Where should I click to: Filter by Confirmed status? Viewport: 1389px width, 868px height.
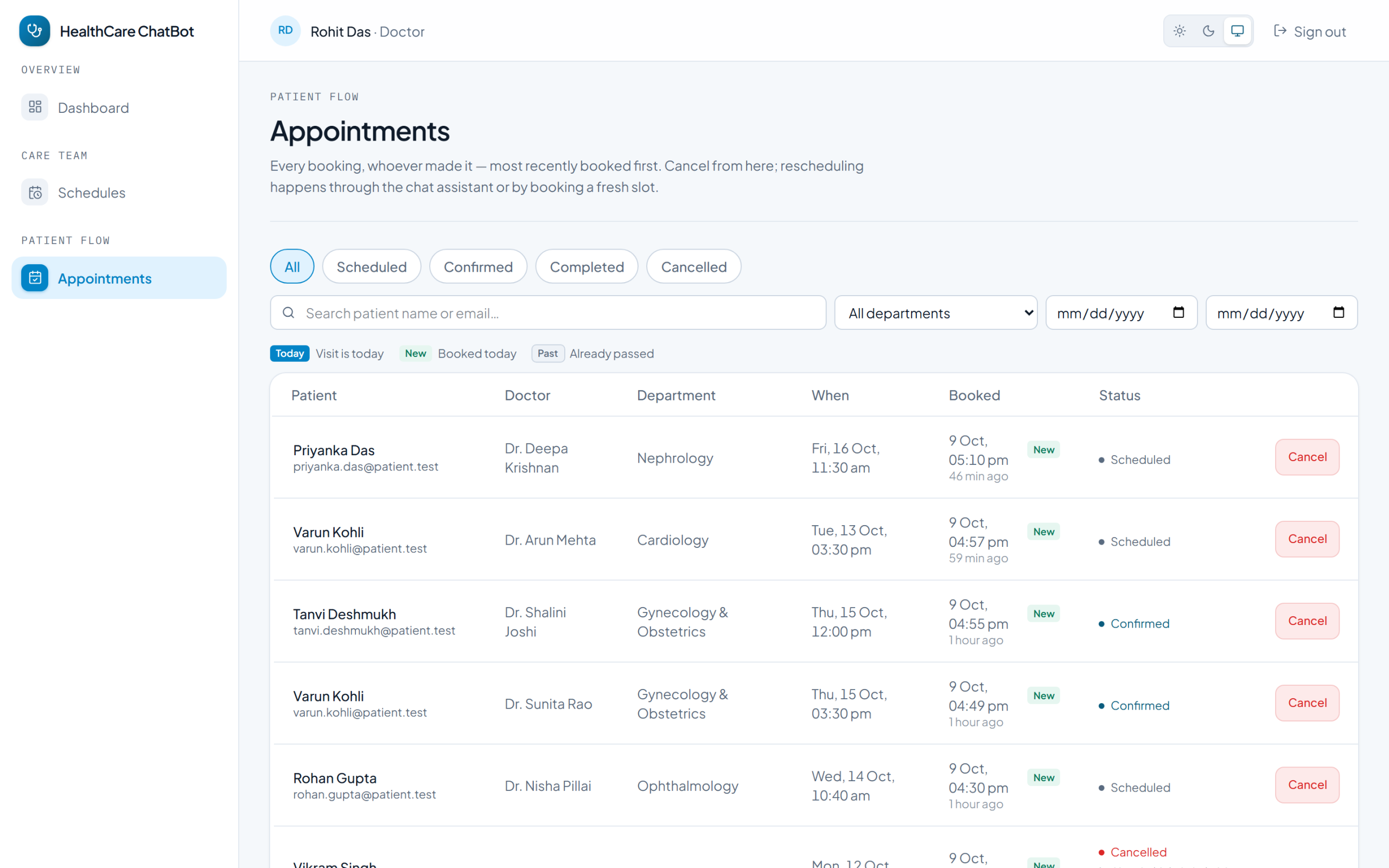point(478,266)
